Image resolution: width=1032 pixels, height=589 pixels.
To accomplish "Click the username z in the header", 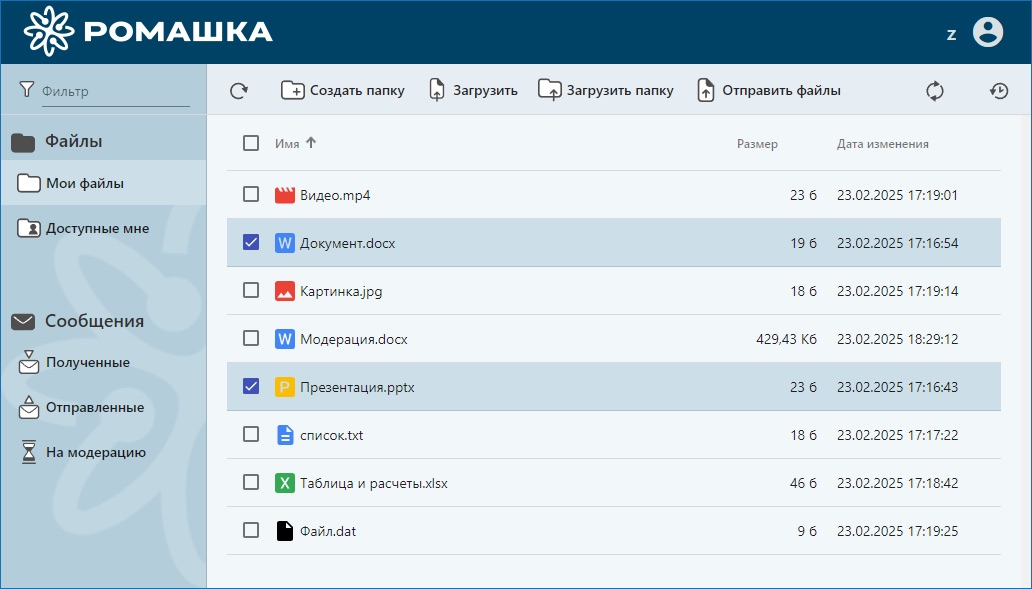I will (x=951, y=34).
